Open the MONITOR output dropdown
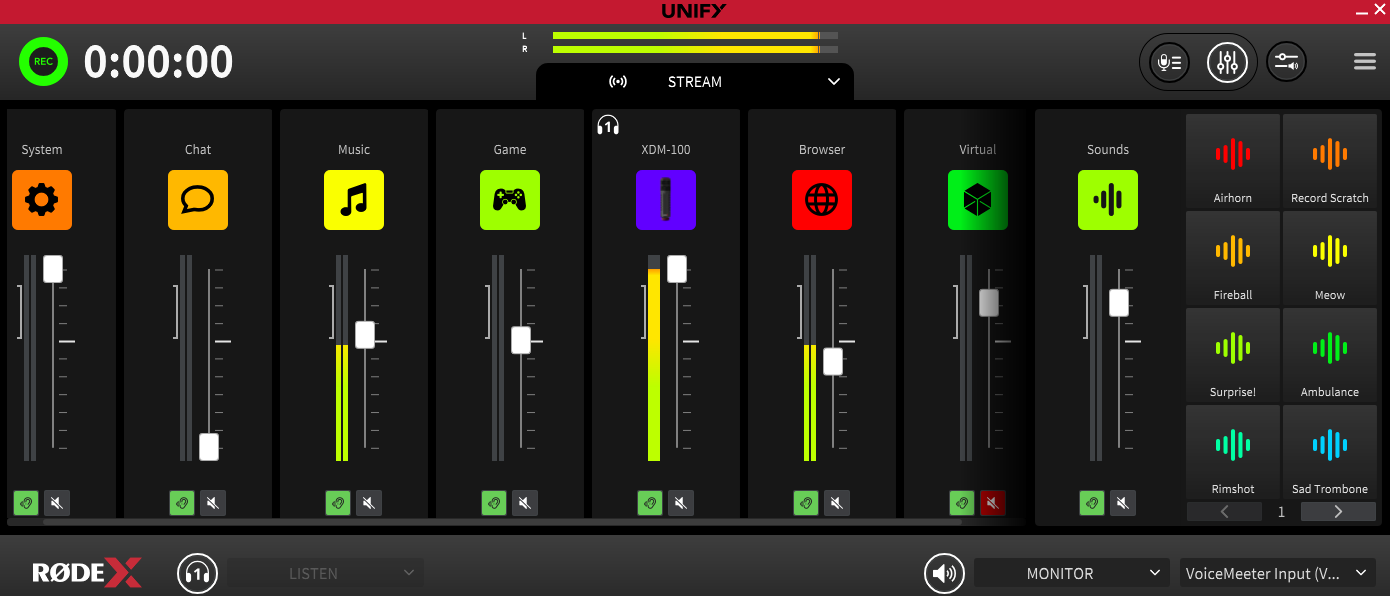1390x596 pixels. [1072, 573]
